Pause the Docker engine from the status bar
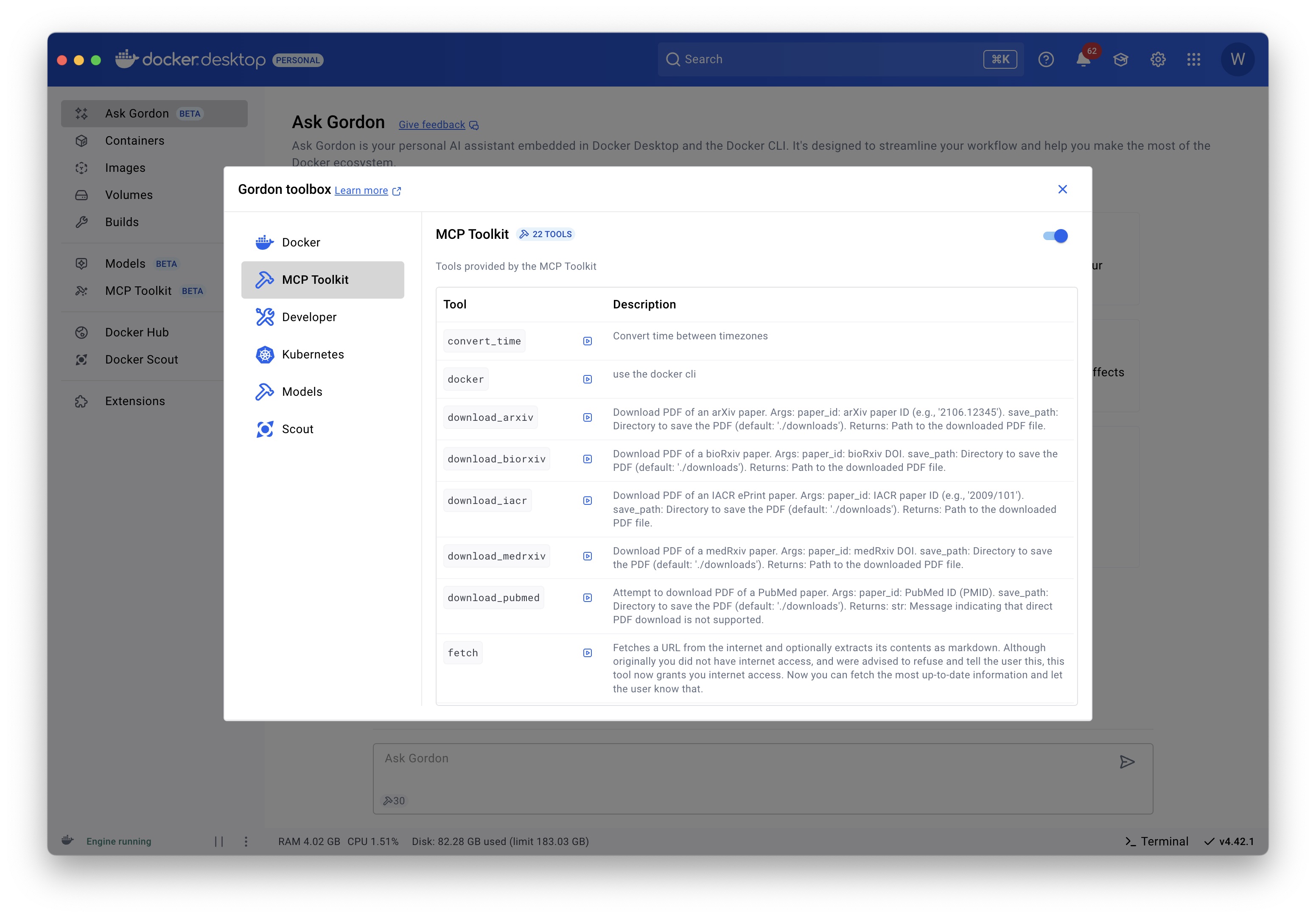 pos(219,841)
